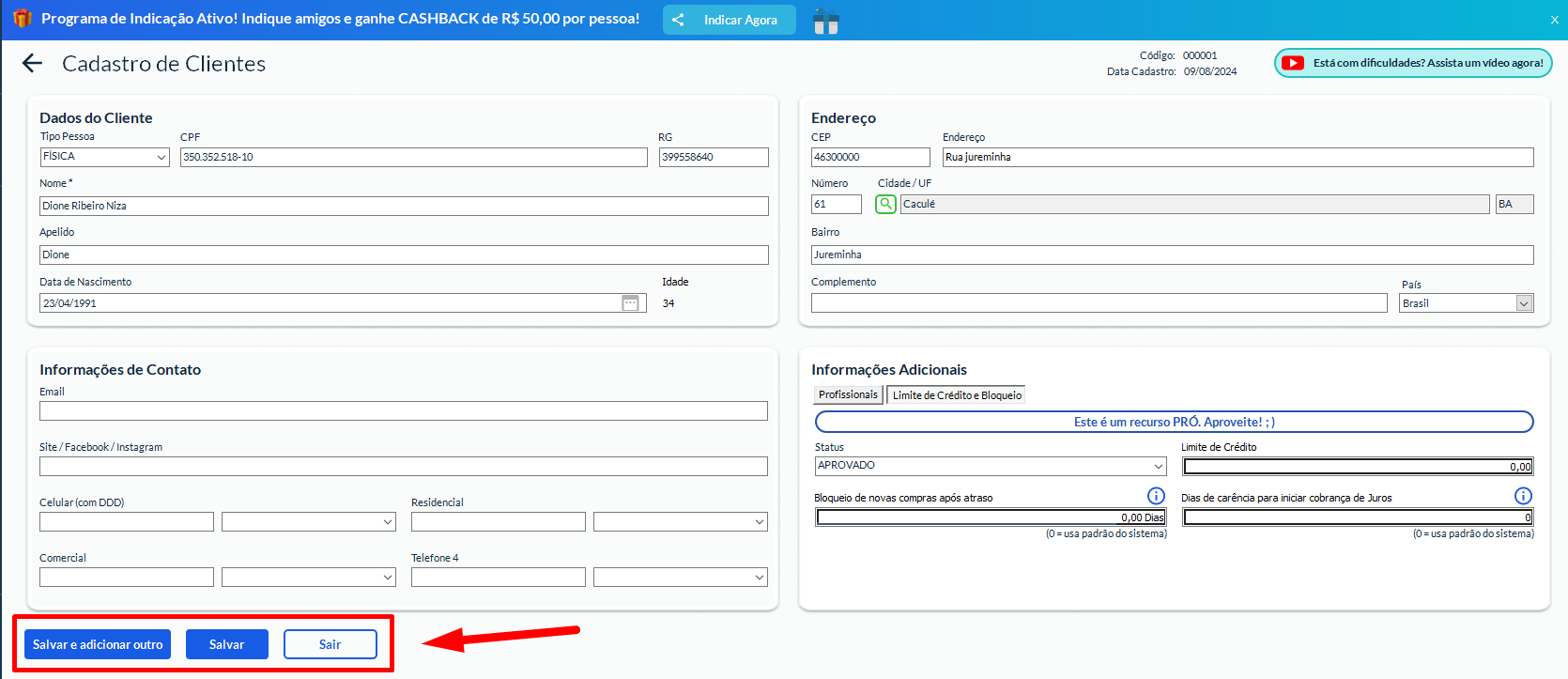The image size is (1568, 679).
Task: Click info icon for Bloqueio de novas compras
Action: (1156, 496)
